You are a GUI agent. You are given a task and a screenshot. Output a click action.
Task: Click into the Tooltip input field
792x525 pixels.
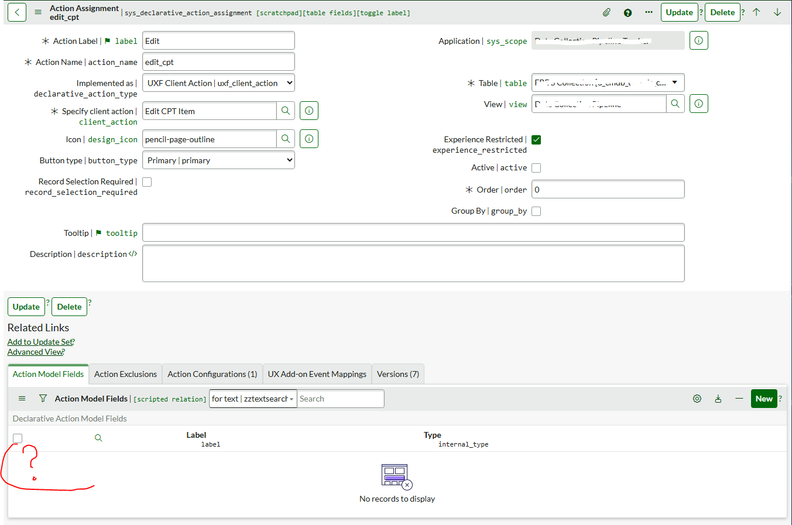413,232
